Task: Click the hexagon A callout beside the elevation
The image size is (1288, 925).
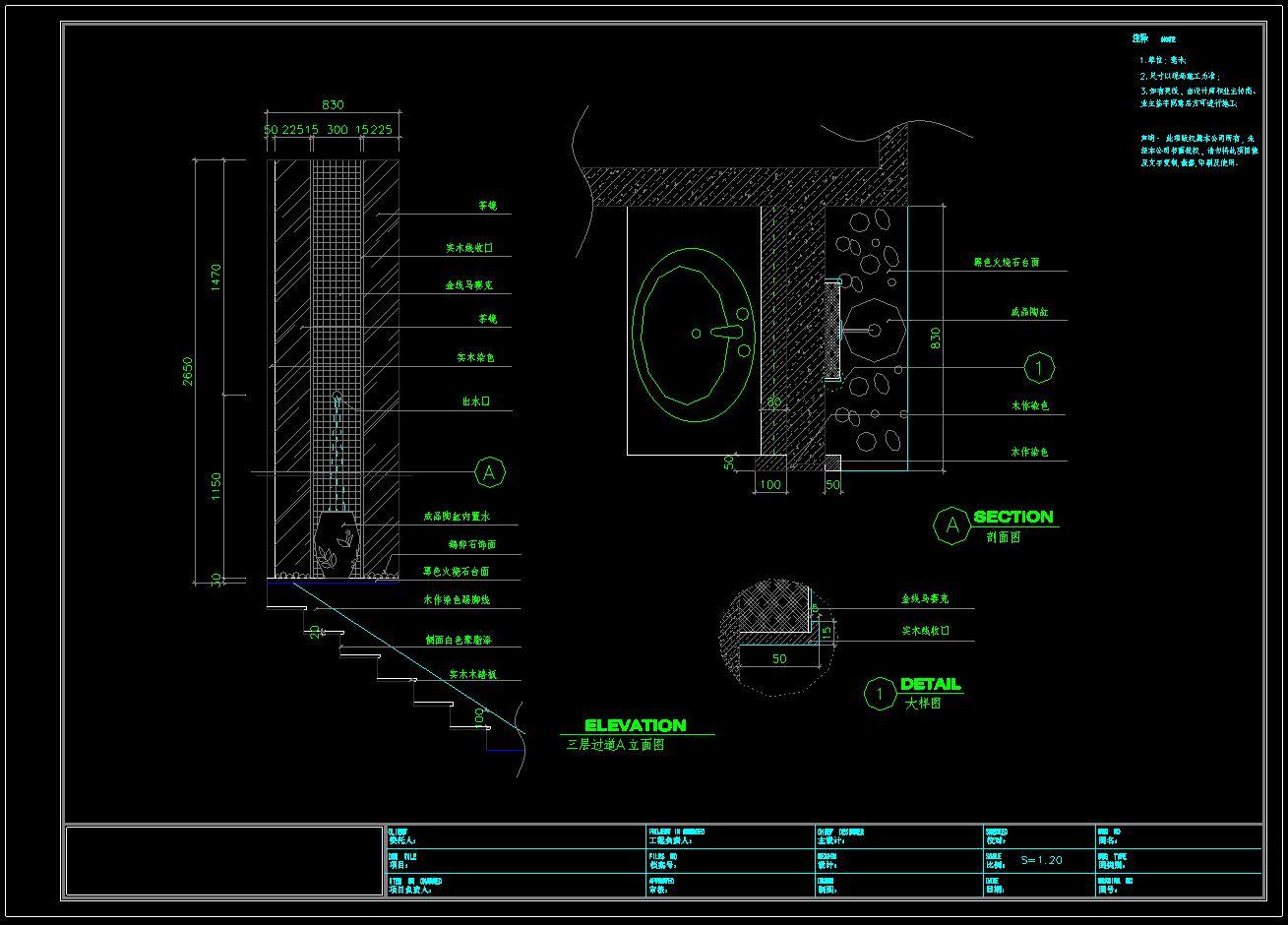Action: click(489, 473)
